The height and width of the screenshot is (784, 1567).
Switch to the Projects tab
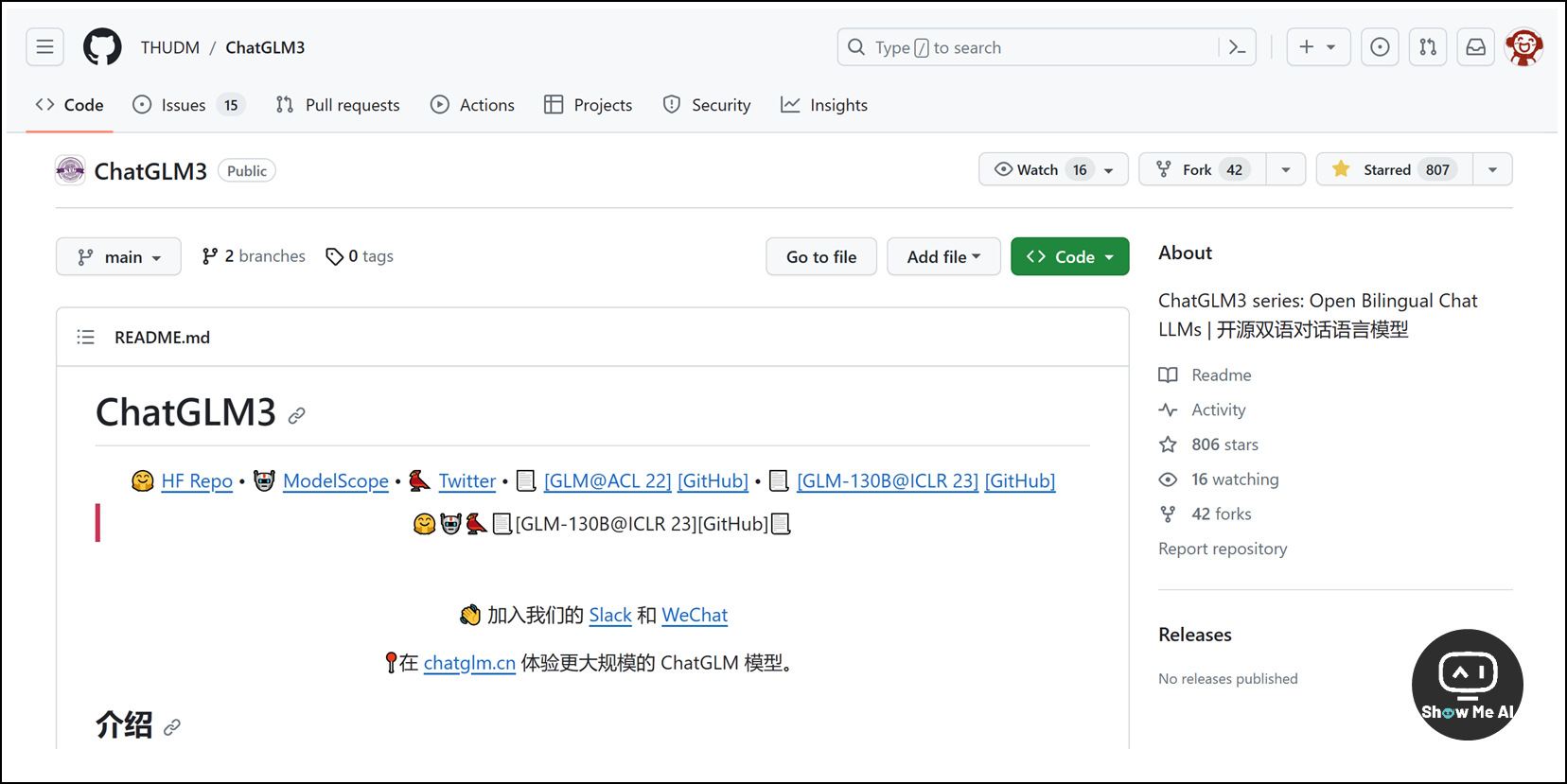(589, 105)
